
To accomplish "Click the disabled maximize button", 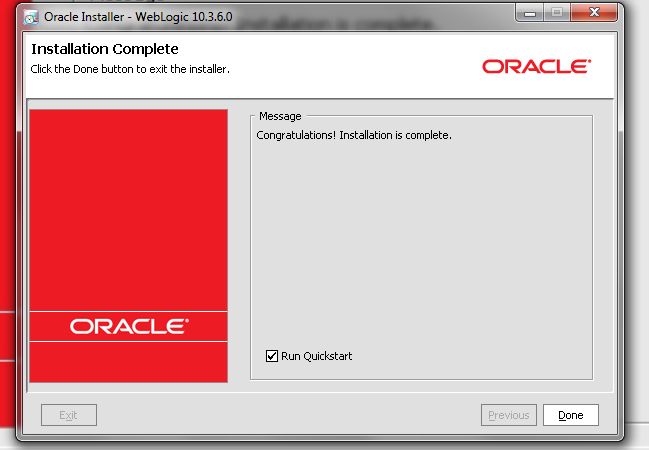I will point(557,12).
